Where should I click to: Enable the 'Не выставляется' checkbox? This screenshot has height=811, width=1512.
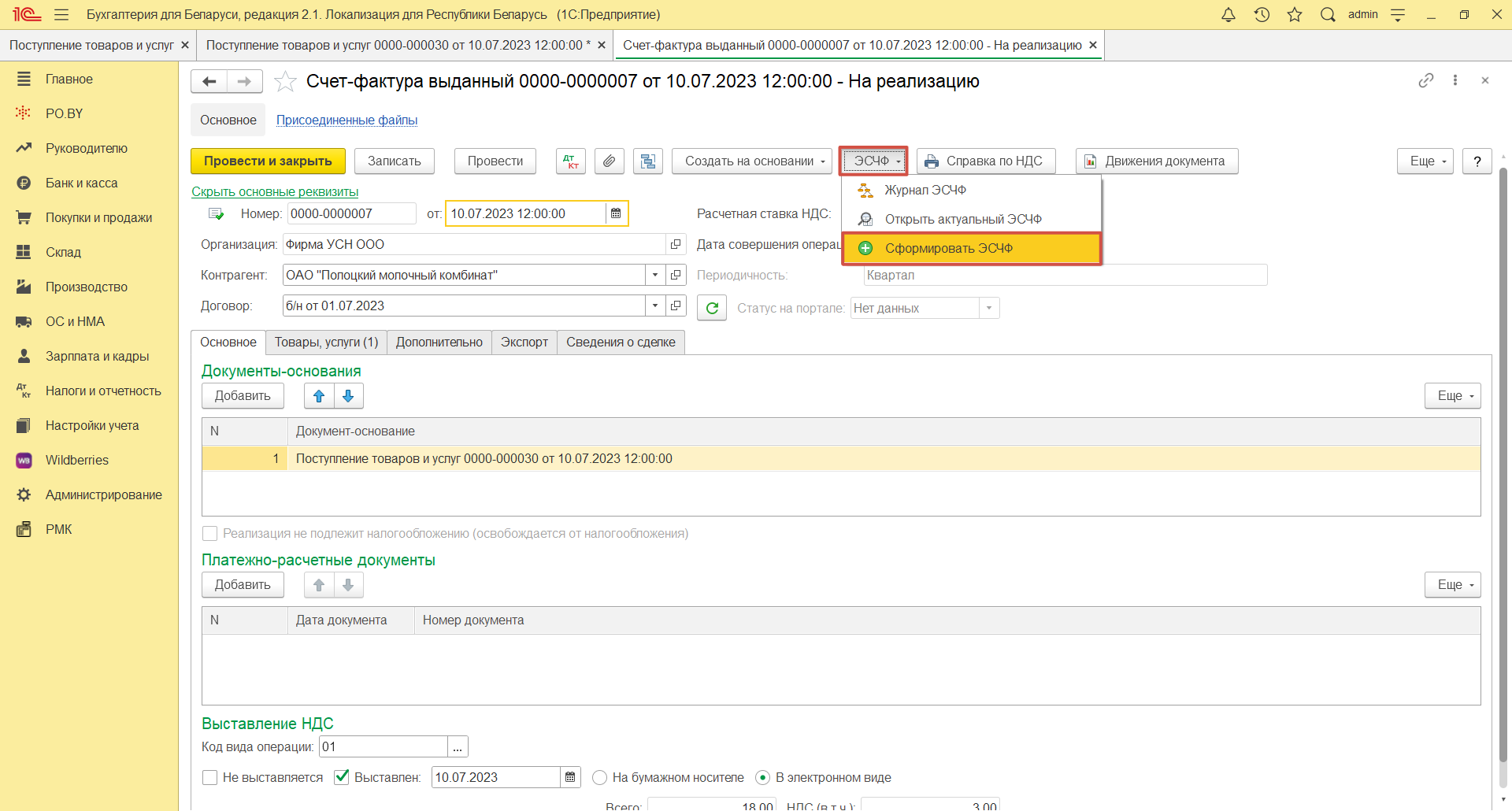[210, 778]
